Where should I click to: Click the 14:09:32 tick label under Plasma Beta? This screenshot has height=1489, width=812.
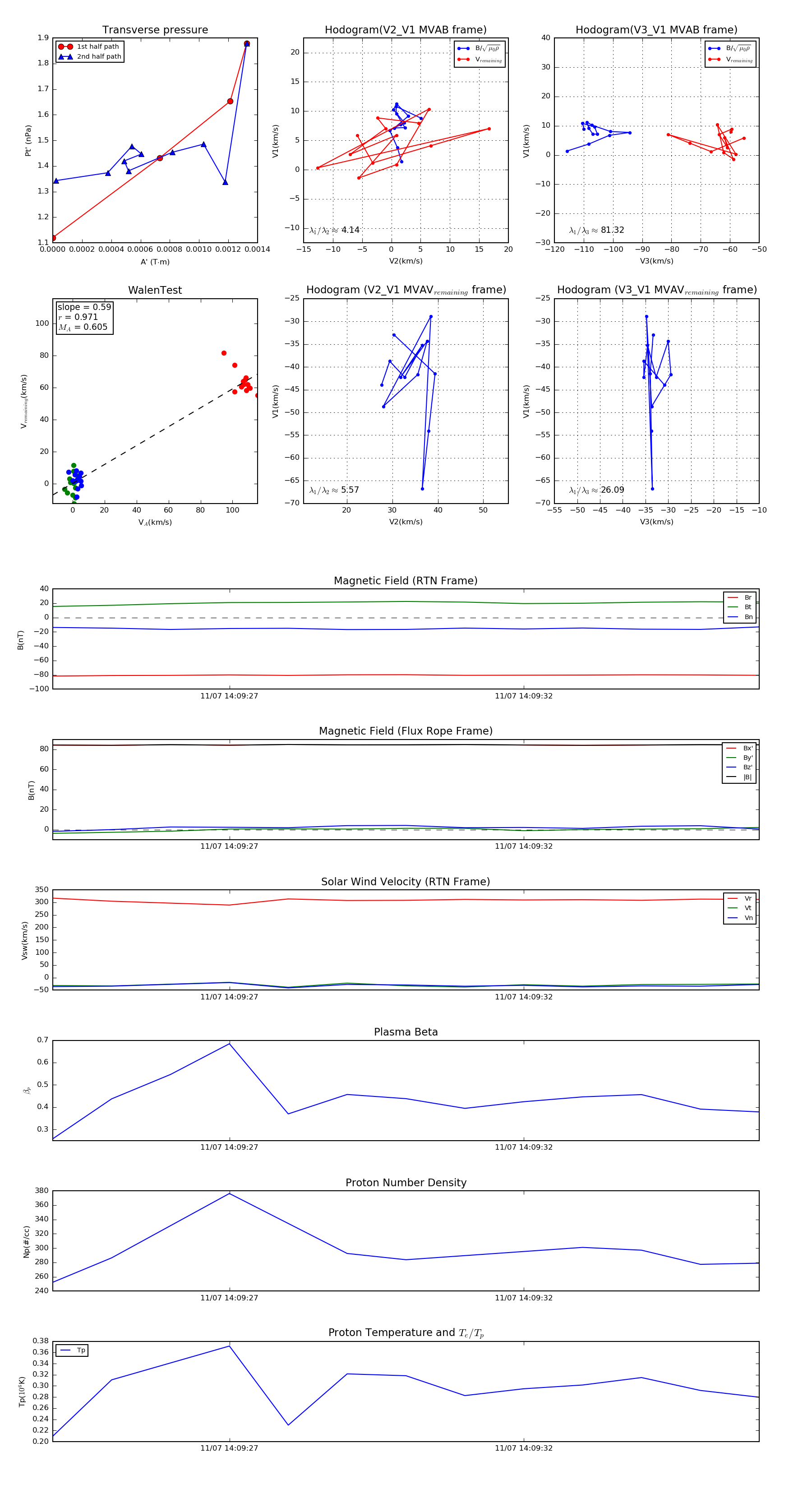click(524, 1147)
